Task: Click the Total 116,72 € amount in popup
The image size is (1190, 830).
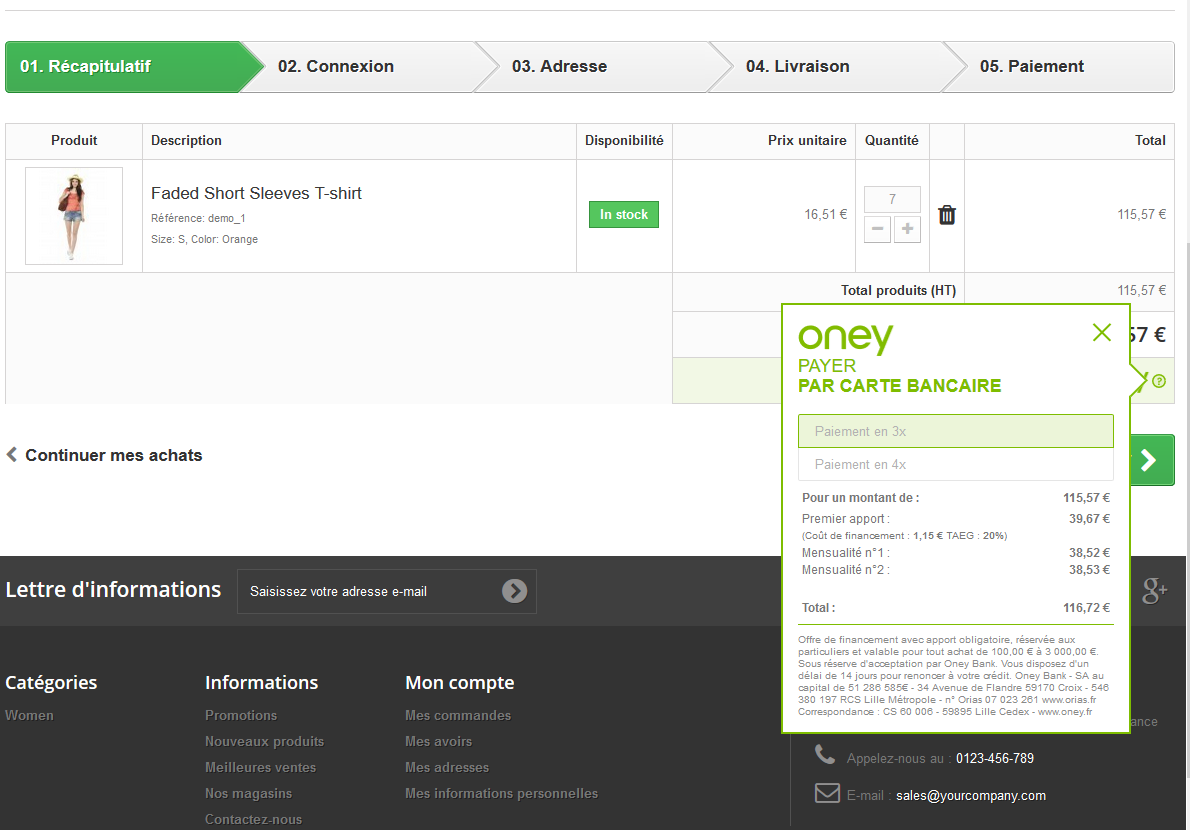Action: [x=1086, y=608]
